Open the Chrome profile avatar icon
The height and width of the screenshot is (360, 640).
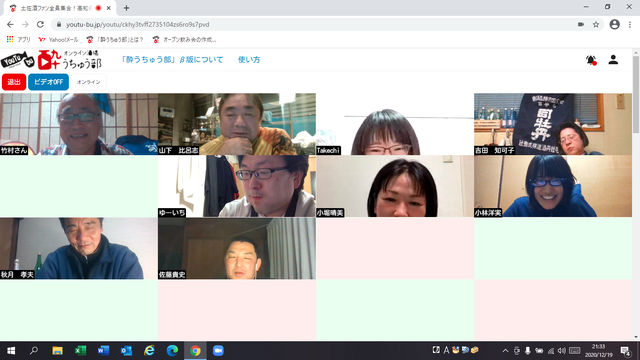(x=615, y=24)
